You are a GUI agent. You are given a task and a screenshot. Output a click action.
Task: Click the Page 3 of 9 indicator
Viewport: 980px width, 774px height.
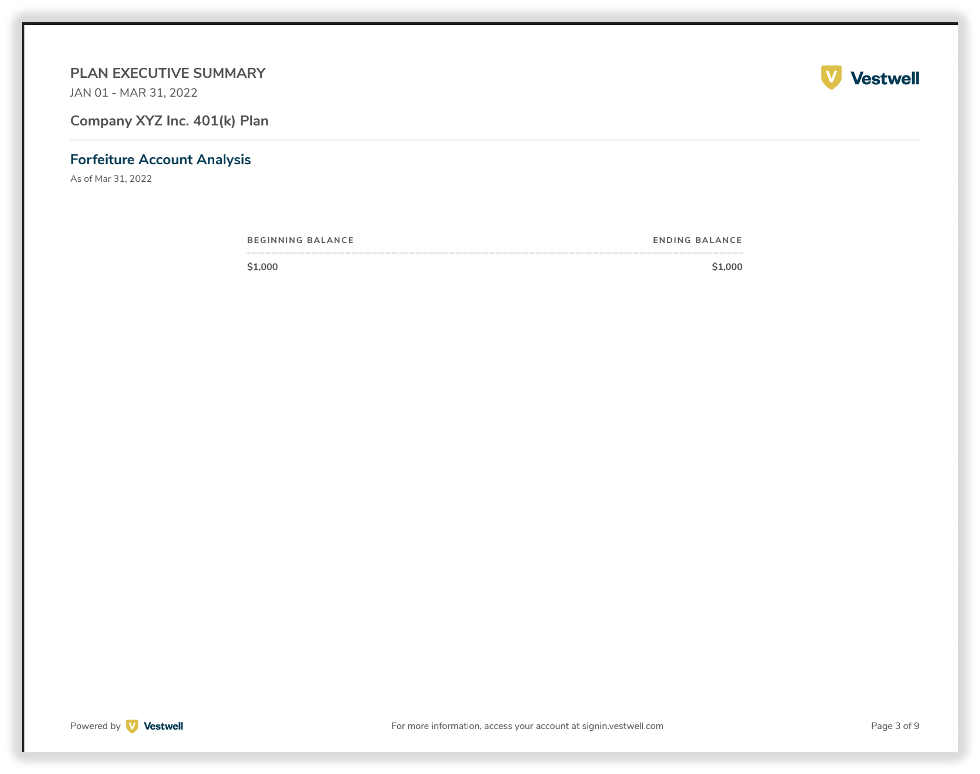tap(895, 726)
